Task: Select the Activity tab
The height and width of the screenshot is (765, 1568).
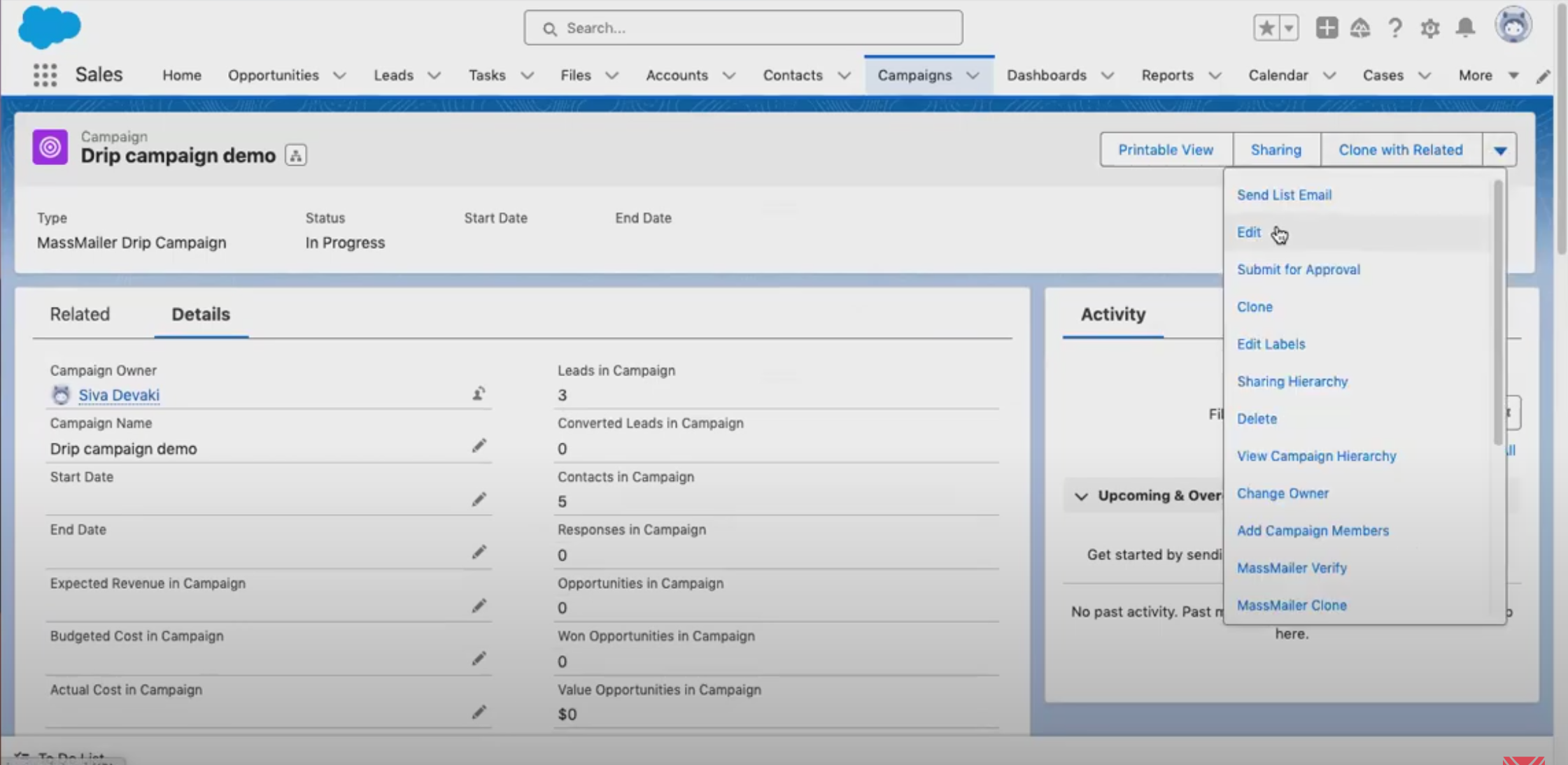Action: point(1113,315)
